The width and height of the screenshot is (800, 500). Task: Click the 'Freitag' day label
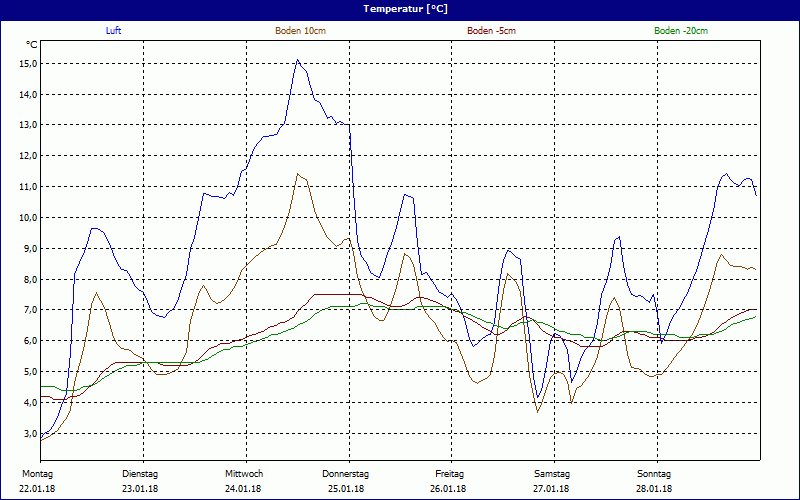coord(449,474)
